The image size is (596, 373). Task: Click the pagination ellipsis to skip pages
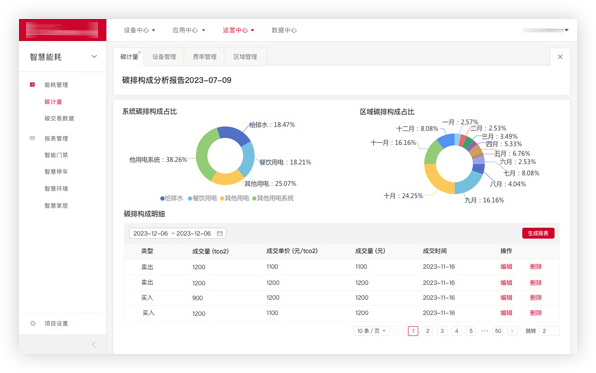tap(485, 331)
